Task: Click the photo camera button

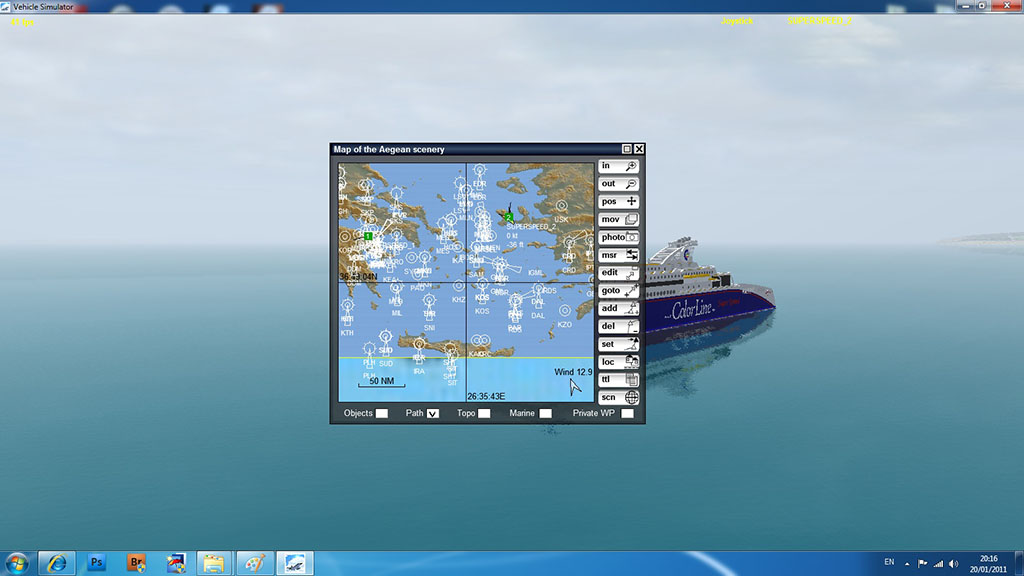Action: point(618,237)
